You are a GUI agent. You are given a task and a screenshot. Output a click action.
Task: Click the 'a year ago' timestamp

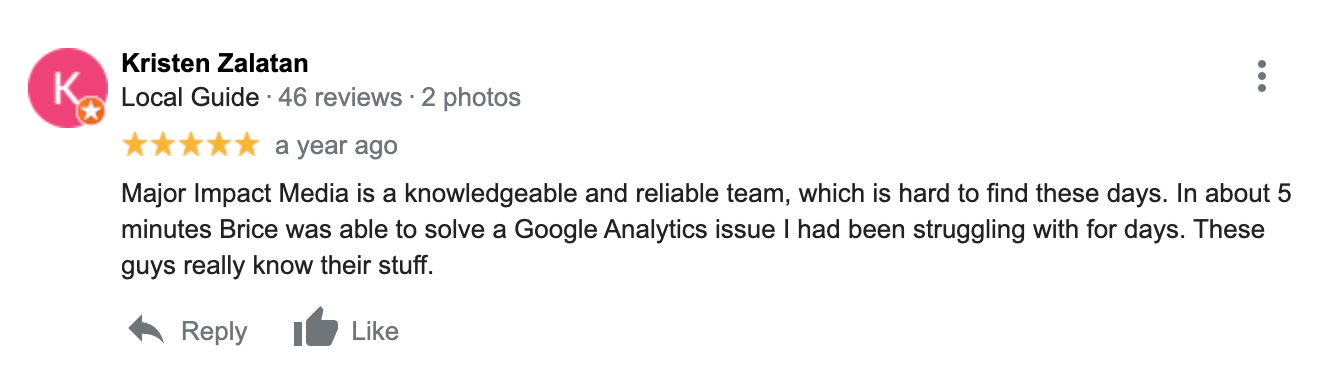(x=336, y=146)
